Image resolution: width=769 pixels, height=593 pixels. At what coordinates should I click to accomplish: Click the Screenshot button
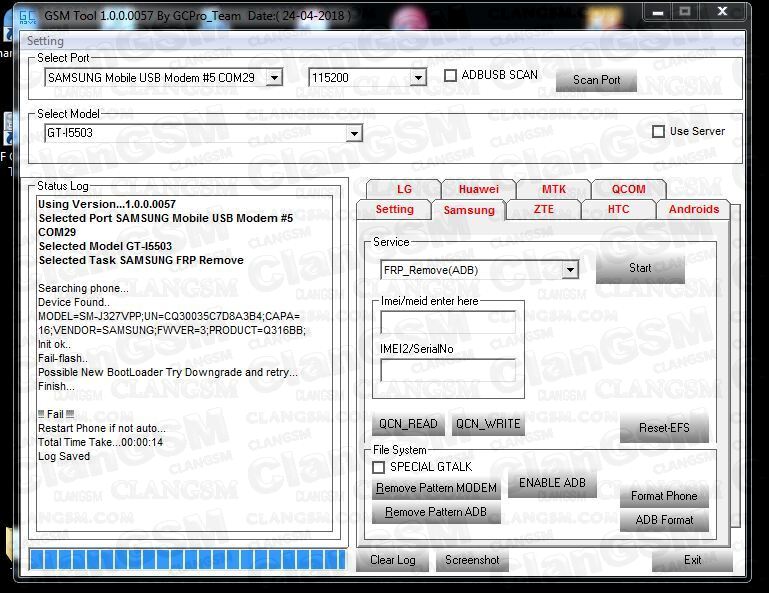click(x=472, y=560)
